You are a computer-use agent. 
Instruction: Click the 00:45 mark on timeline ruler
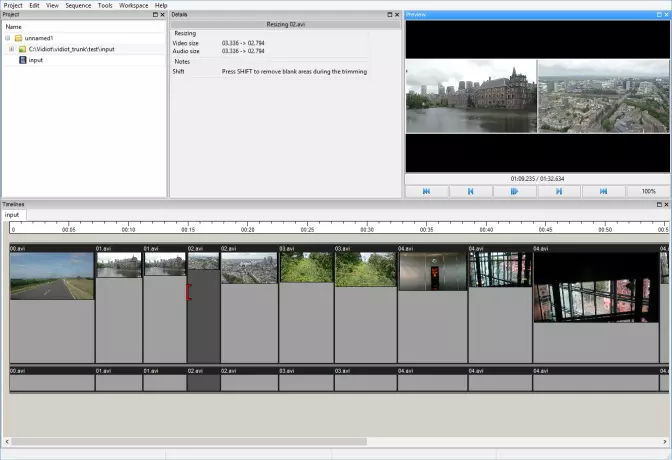[x=546, y=229]
